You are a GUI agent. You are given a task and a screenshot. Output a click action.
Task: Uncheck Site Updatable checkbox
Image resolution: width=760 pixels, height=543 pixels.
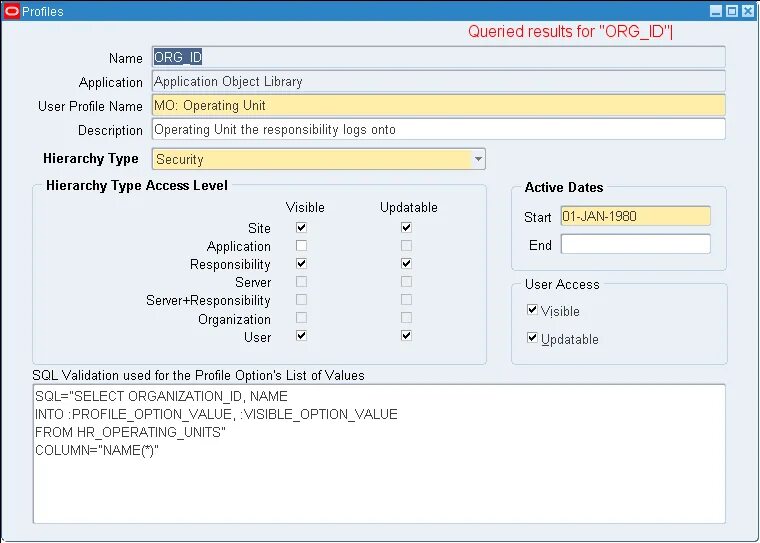(406, 227)
